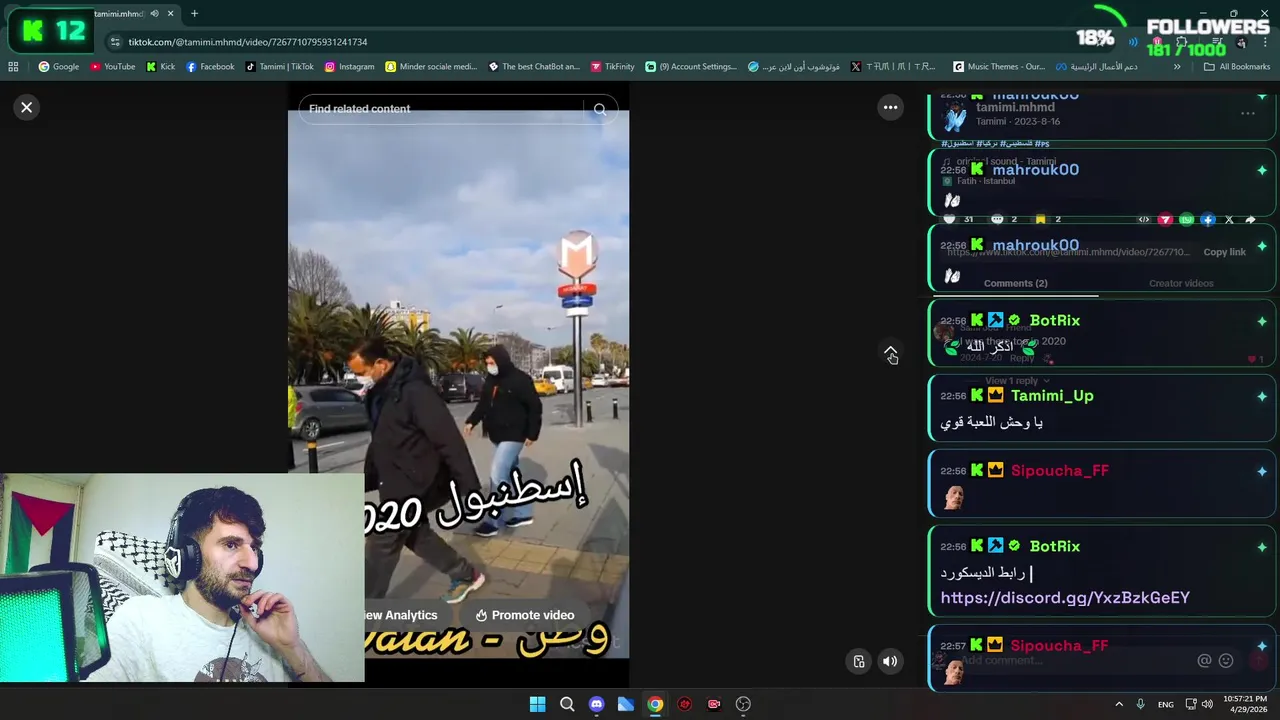Click the bookmark favorites icon
Screen dimensions: 1280x720
click(x=1041, y=219)
